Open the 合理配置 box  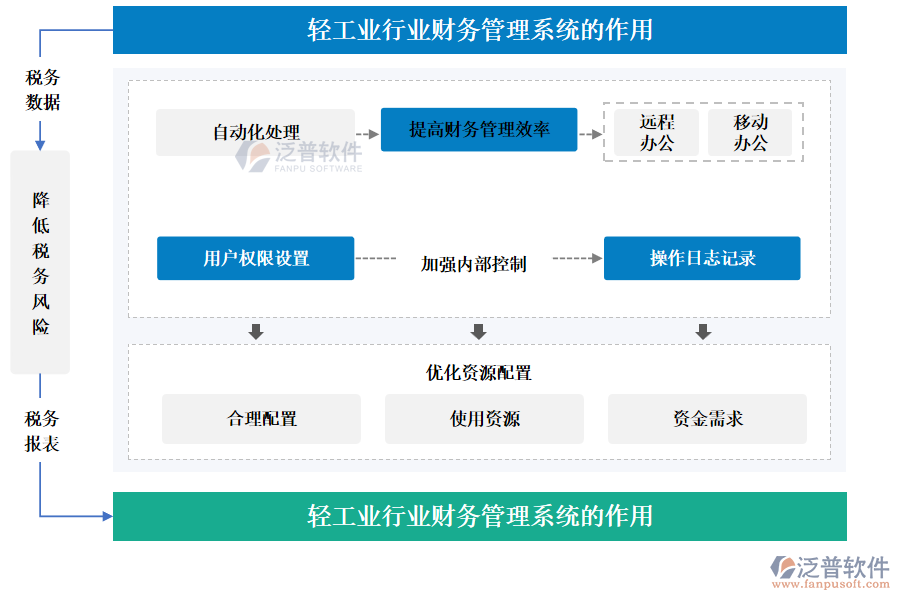pos(261,419)
